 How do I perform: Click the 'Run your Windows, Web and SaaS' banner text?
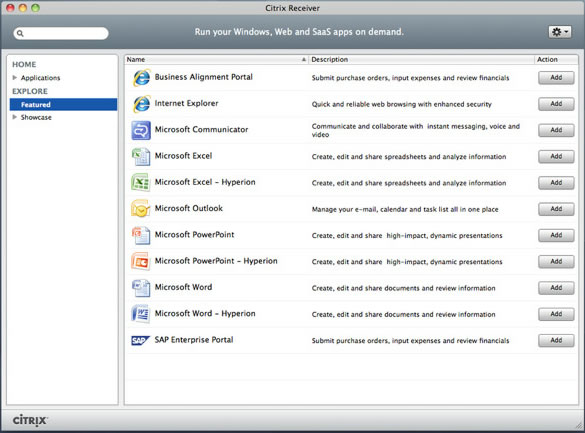[x=299, y=32]
